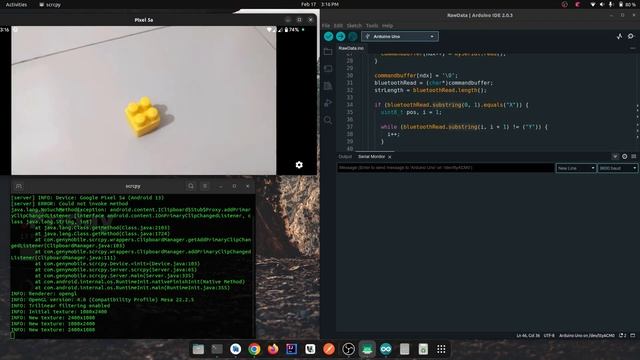Click 'INFO: Renderer: opengl' line in the terminal
Image resolution: width=640 pixels, height=360 pixels.
coord(44,293)
